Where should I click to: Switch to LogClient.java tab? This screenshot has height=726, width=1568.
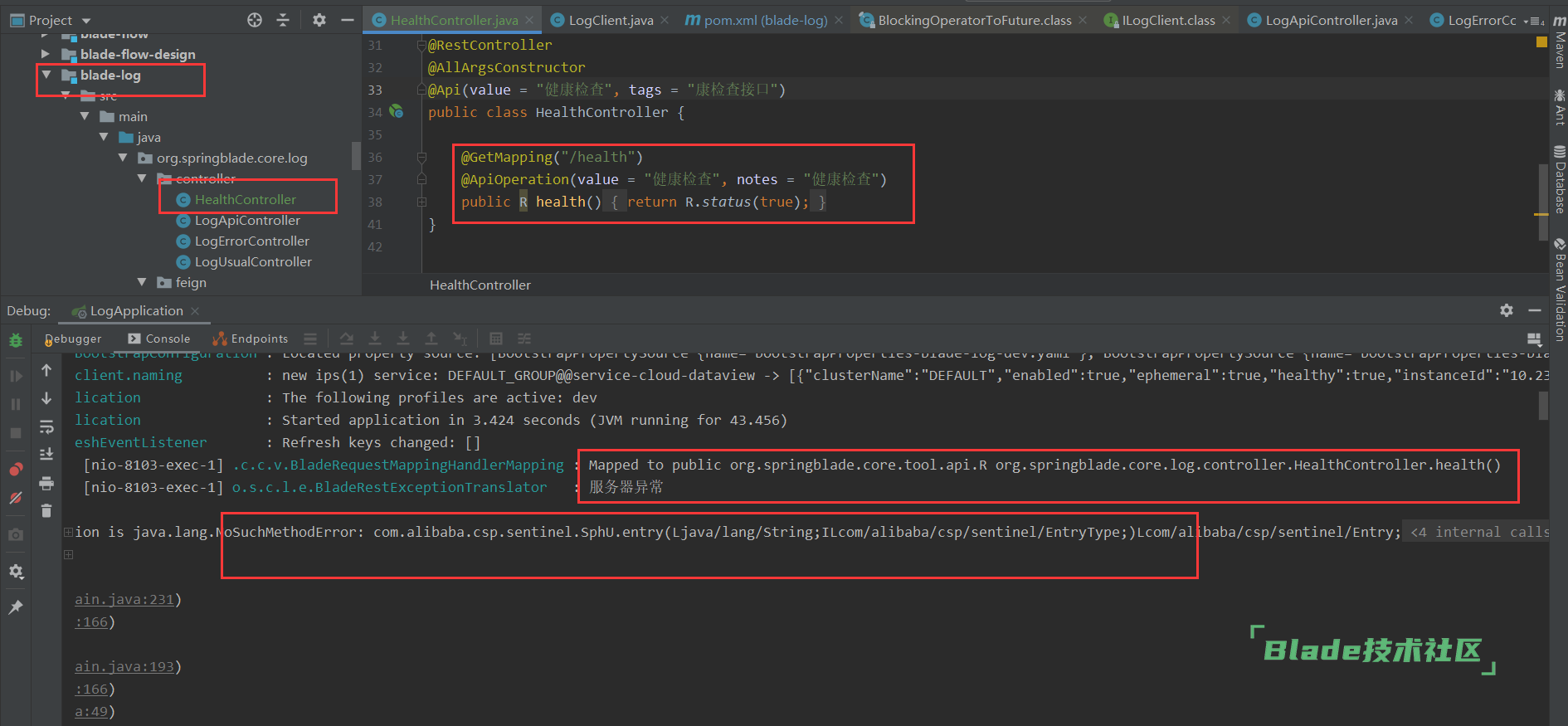pos(611,20)
